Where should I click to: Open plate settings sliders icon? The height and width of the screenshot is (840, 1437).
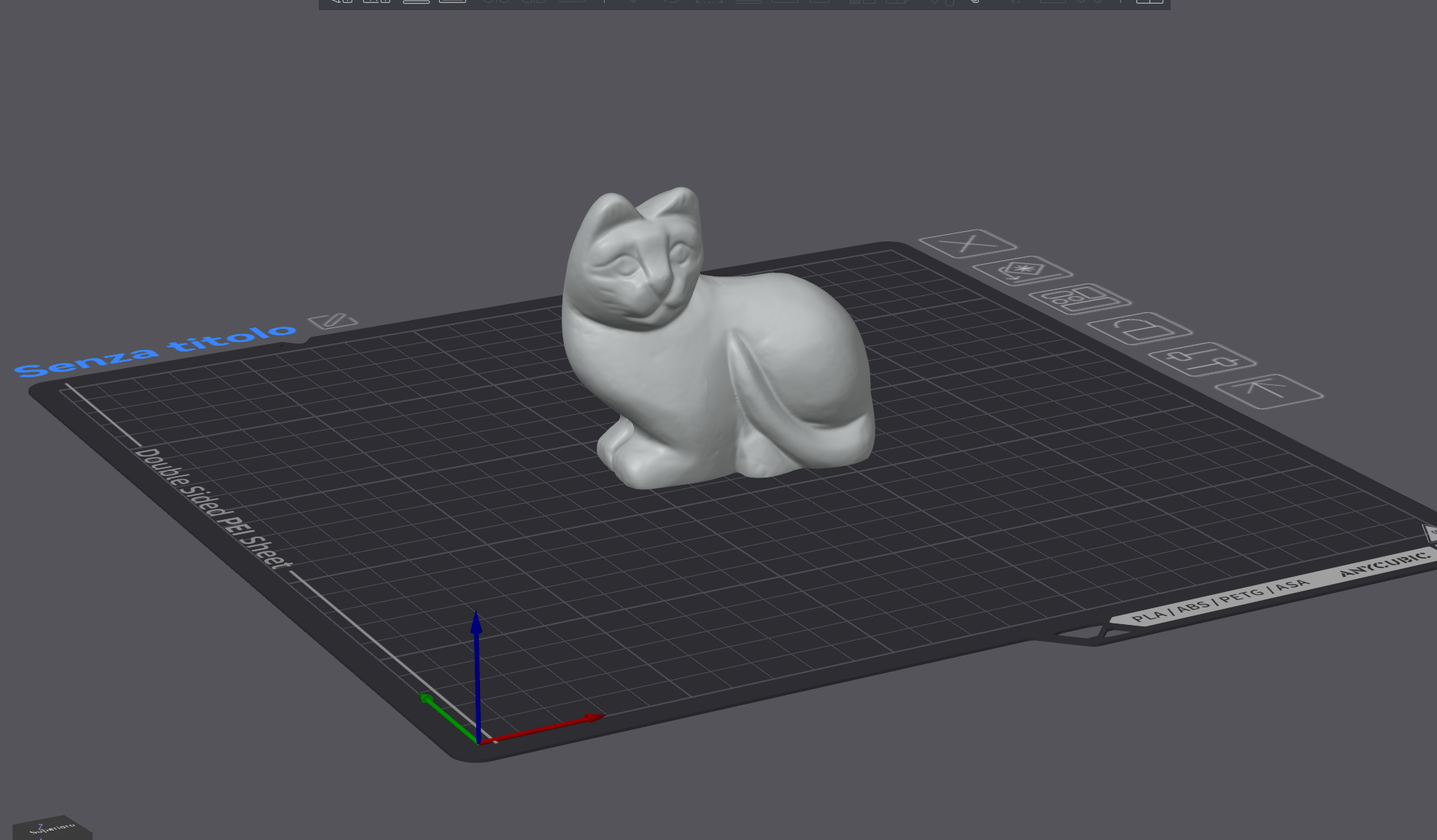click(x=1202, y=359)
